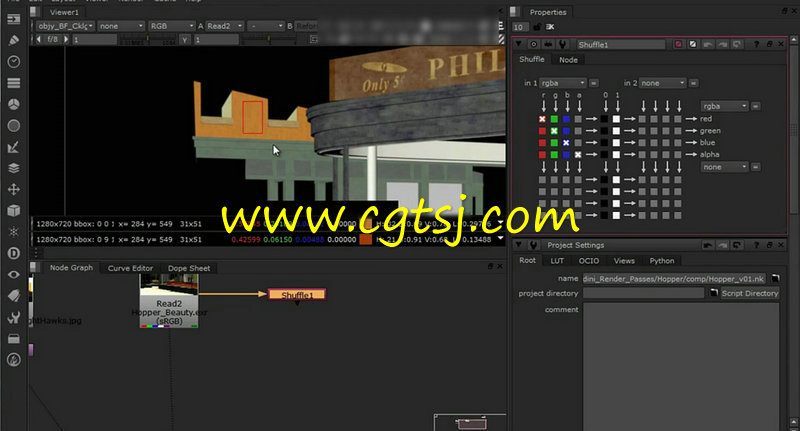
Task: Redo change in Shuffle1 panel
Action: coord(722,44)
